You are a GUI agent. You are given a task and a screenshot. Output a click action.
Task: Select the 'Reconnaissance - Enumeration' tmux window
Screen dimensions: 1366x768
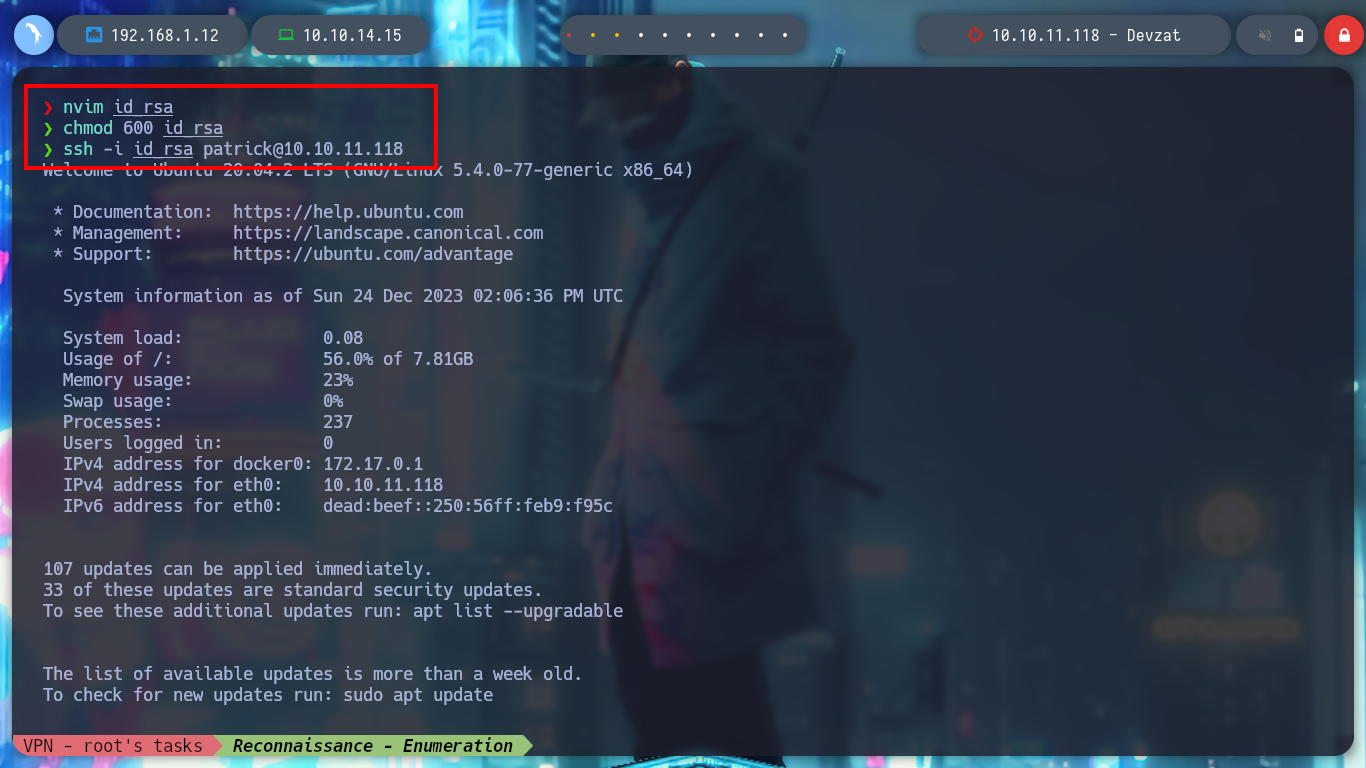click(x=373, y=745)
